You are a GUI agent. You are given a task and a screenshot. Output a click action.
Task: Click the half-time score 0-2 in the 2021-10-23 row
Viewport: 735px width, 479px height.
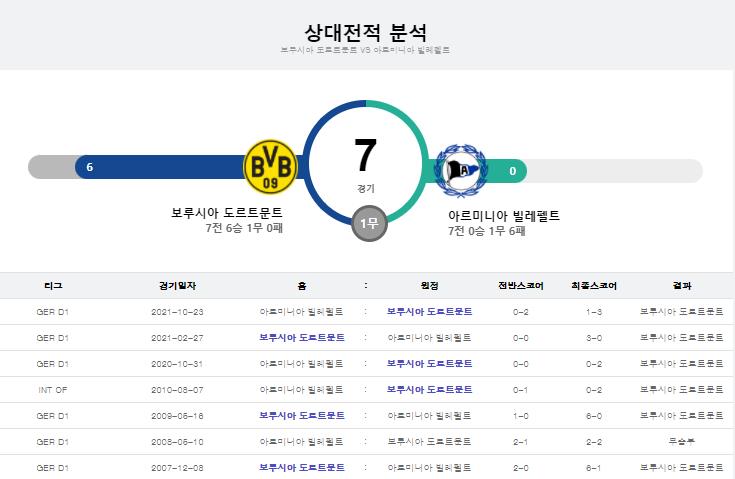click(521, 312)
